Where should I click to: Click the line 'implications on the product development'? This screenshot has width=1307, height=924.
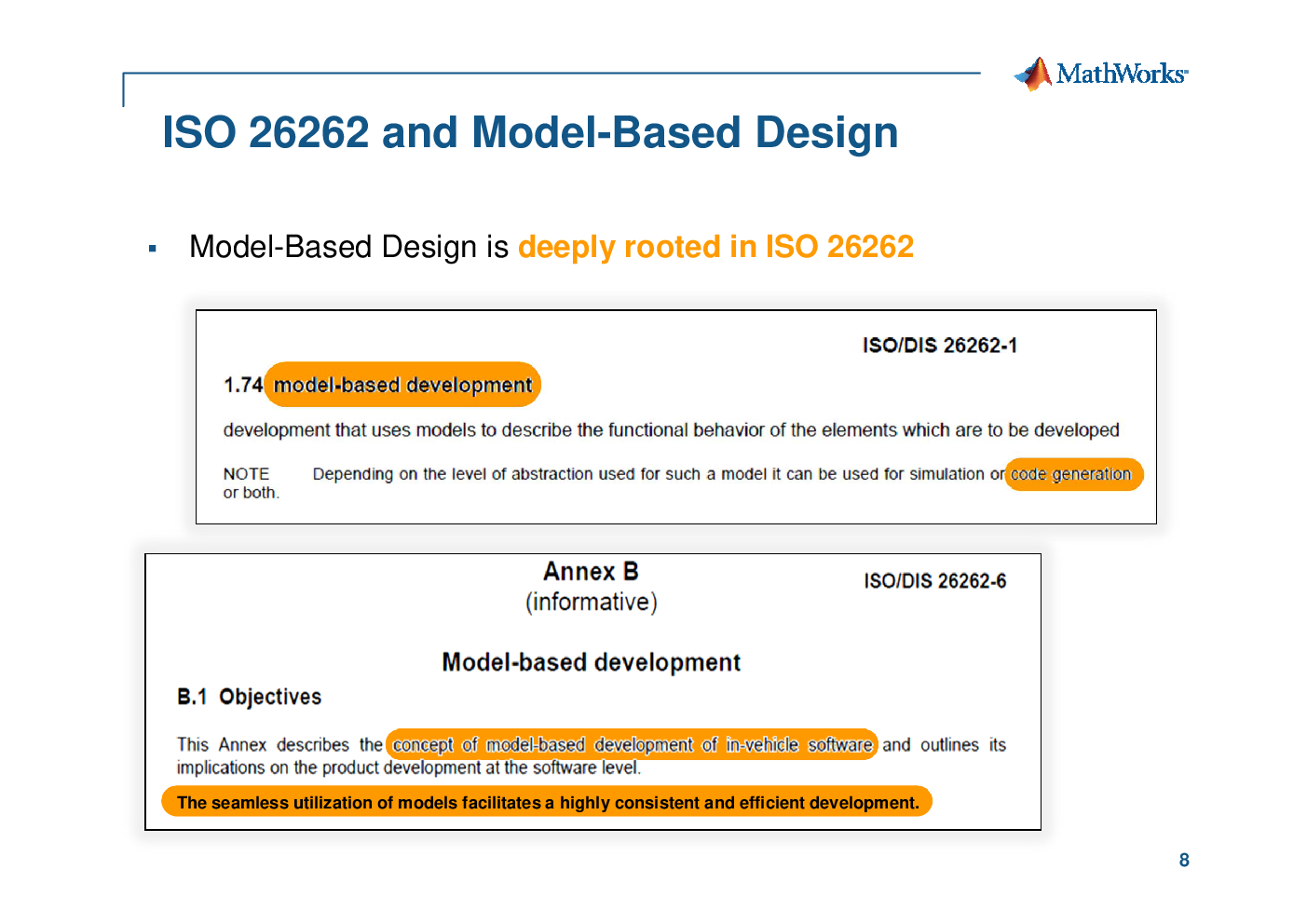(x=409, y=768)
